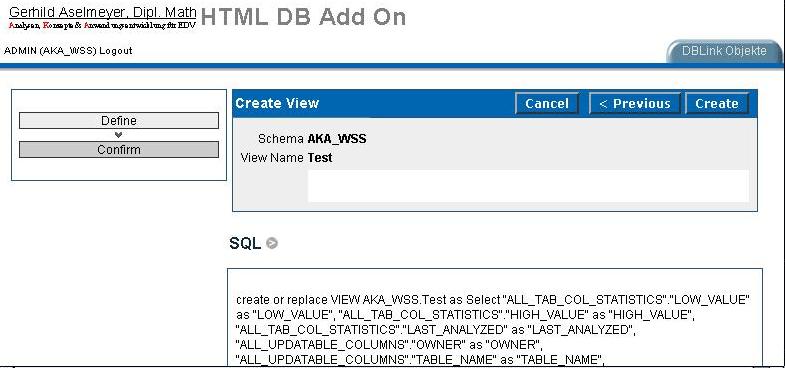
Task: Click the Schema field label
Action: click(280, 139)
